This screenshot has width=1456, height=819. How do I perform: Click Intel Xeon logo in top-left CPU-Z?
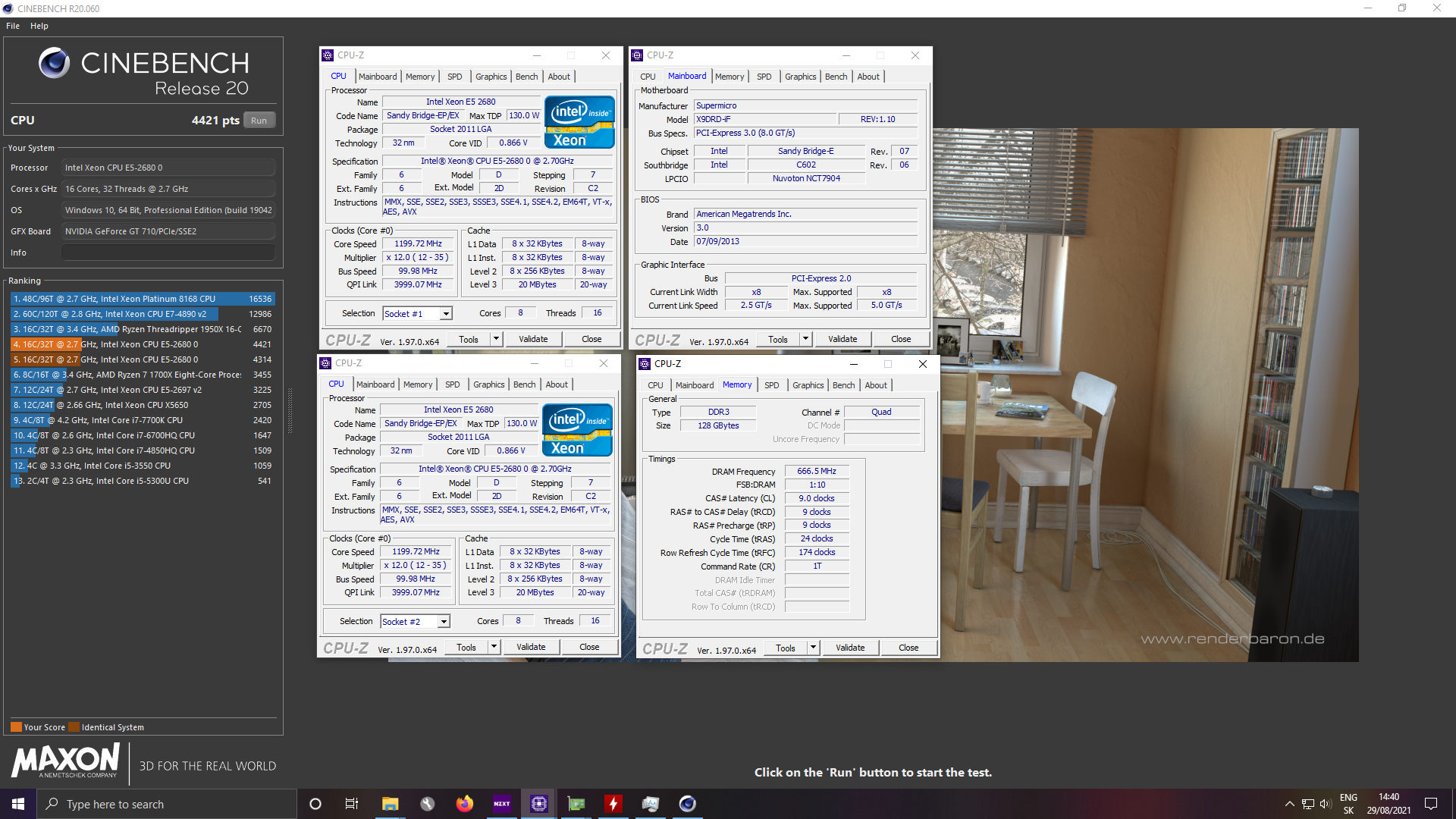pos(579,122)
